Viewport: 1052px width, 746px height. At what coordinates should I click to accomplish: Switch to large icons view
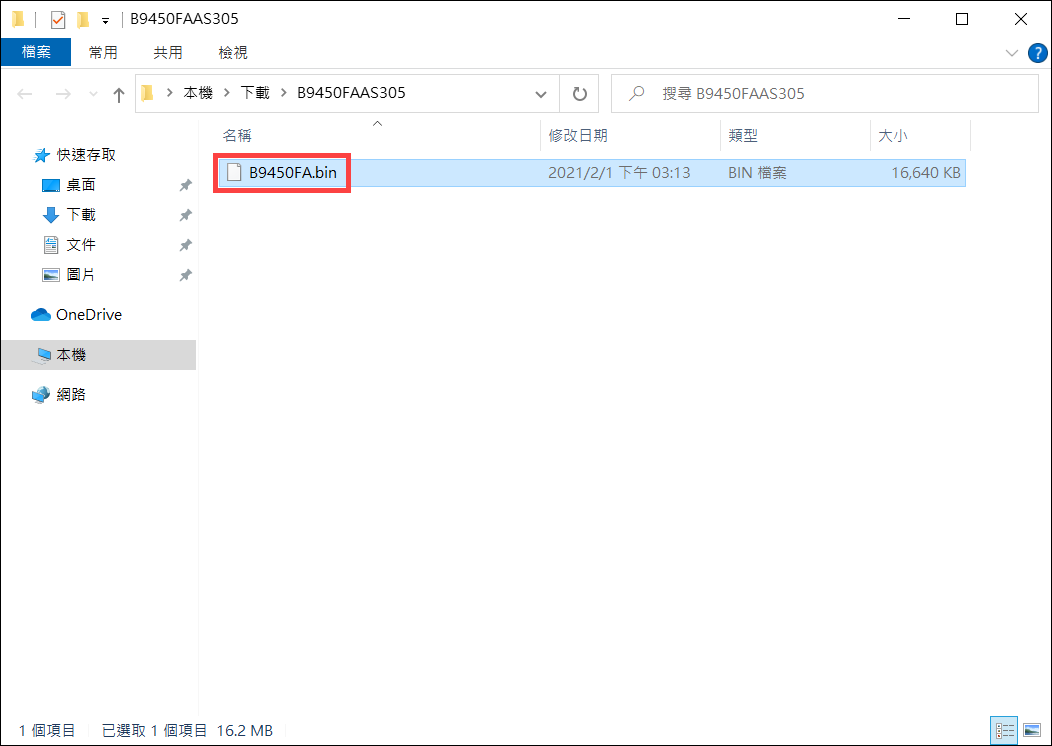(x=1031, y=730)
